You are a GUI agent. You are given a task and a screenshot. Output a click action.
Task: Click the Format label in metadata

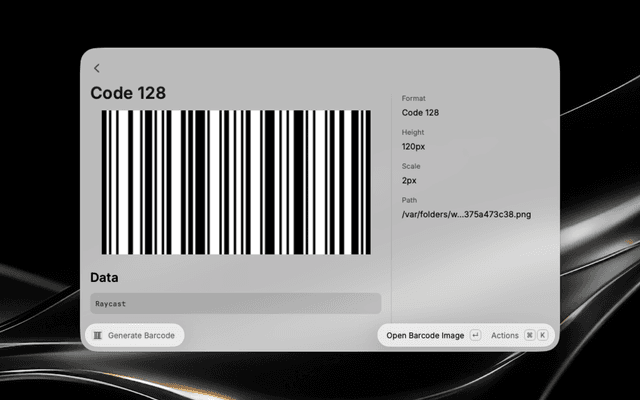[413, 98]
